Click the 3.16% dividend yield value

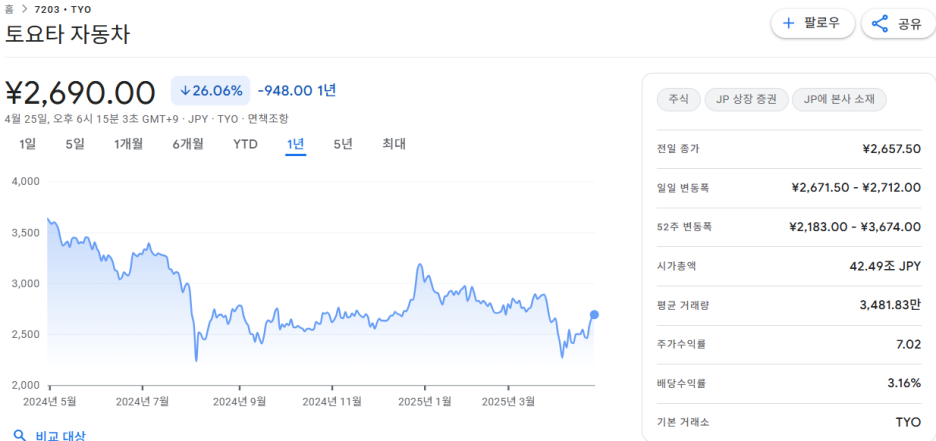tap(905, 383)
